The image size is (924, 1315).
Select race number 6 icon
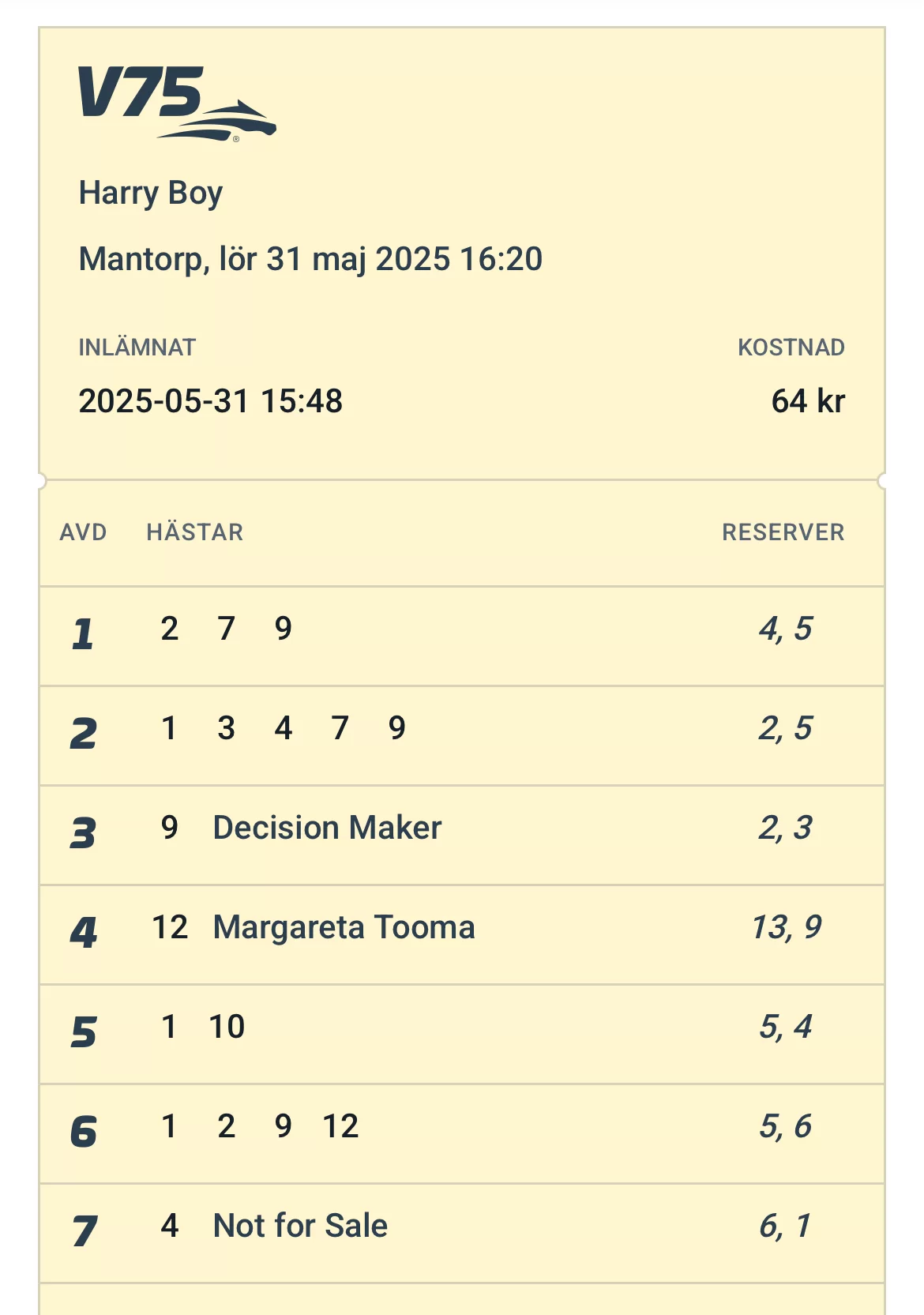tap(83, 1132)
